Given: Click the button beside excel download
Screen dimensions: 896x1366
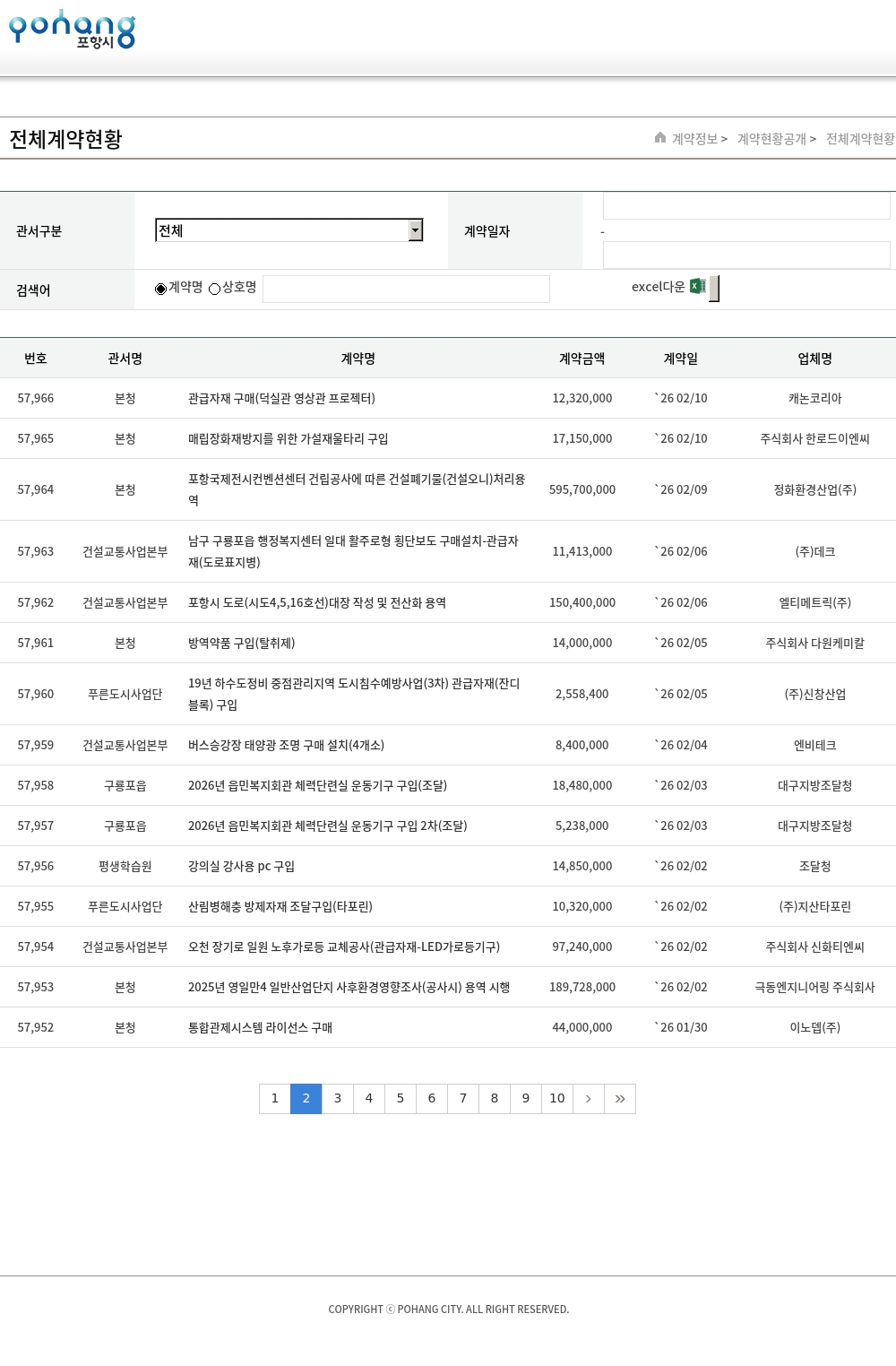Looking at the screenshot, I should point(714,289).
